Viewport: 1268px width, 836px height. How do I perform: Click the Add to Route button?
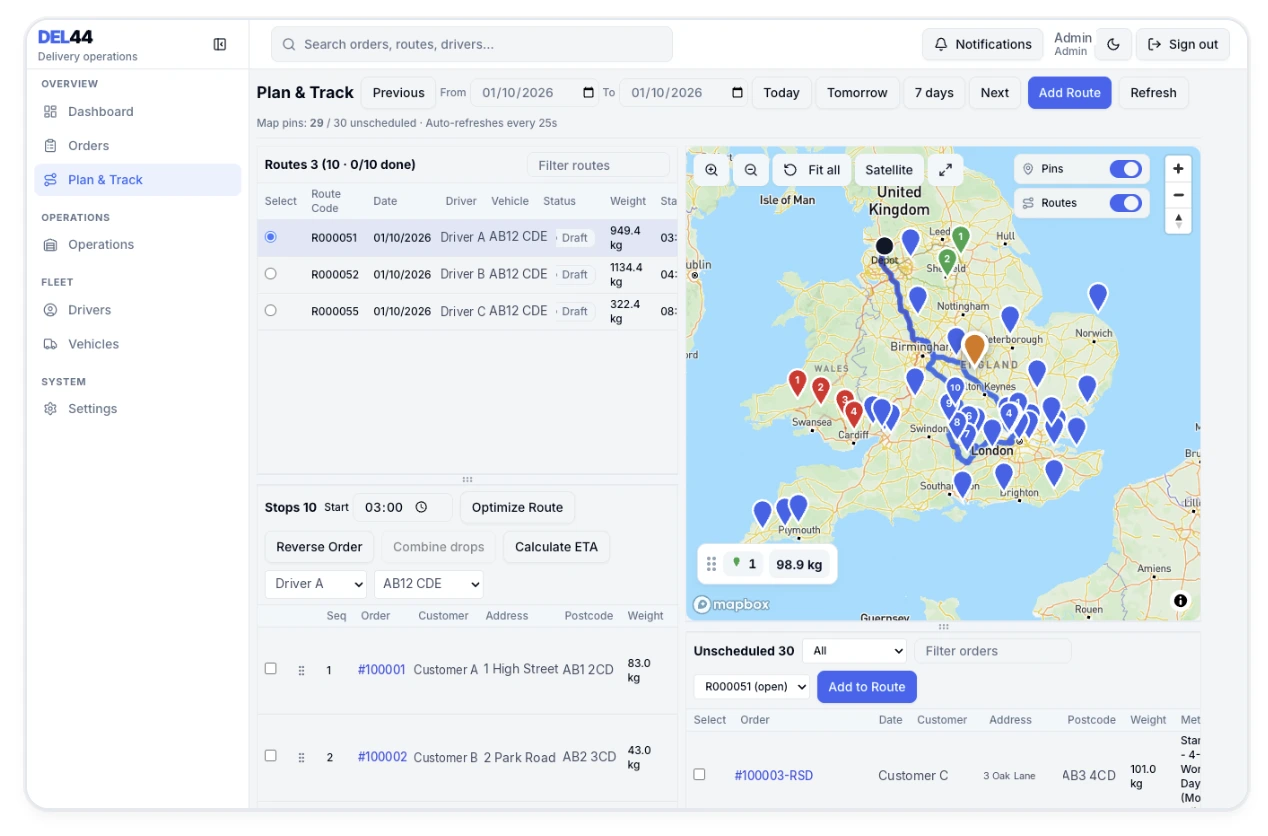(x=867, y=687)
